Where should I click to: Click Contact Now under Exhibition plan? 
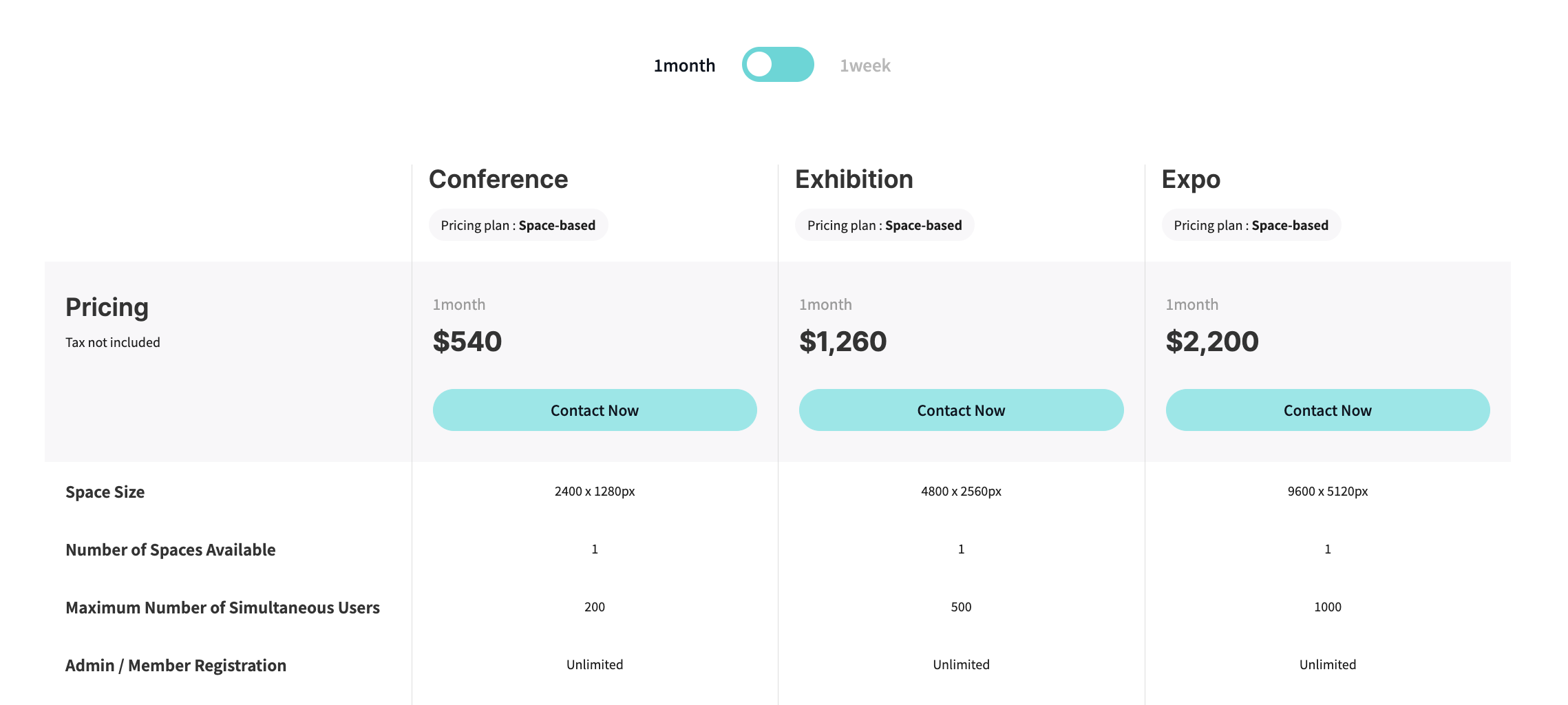pyautogui.click(x=961, y=410)
